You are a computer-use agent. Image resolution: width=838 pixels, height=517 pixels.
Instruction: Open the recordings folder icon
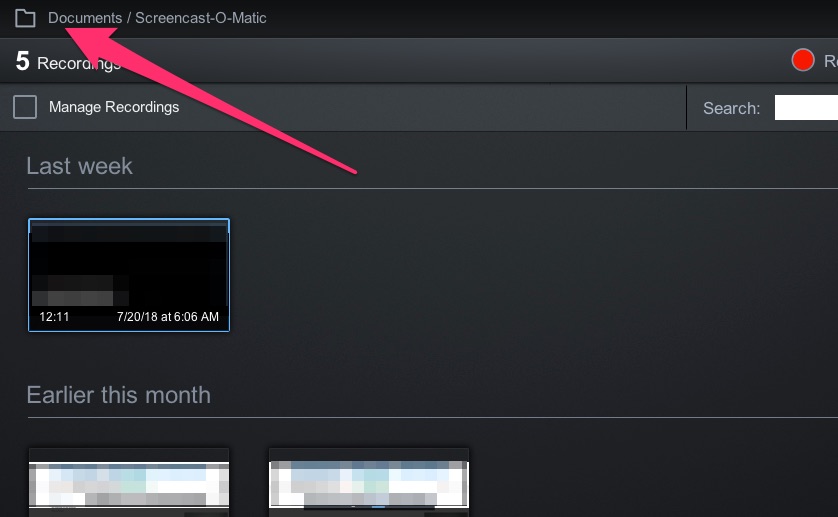pyautogui.click(x=25, y=18)
